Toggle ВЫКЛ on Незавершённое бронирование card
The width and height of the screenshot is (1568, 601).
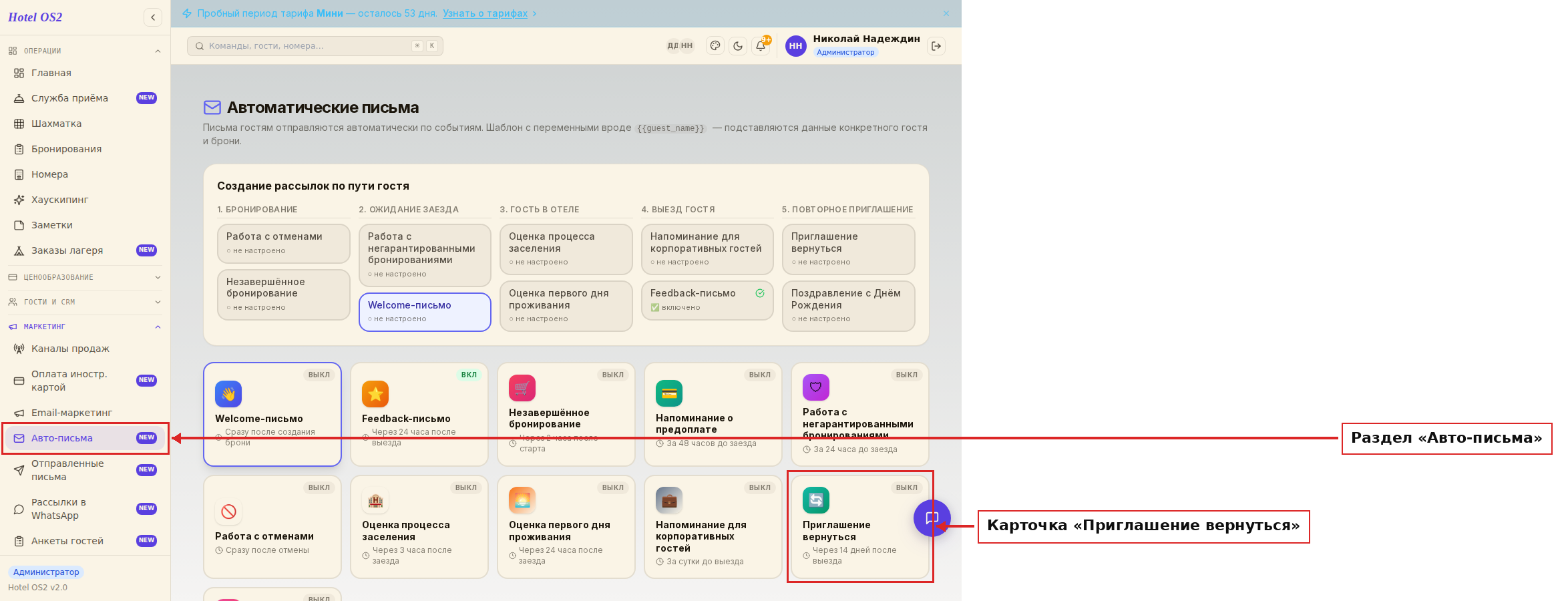613,375
